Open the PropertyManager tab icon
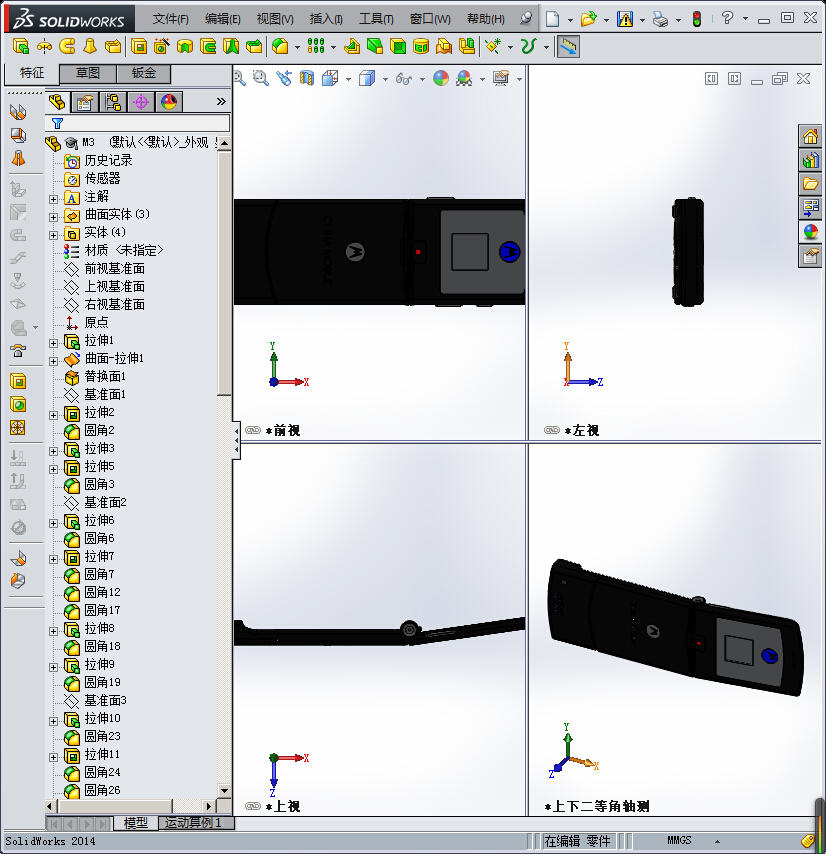Image resolution: width=826 pixels, height=854 pixels. tap(85, 102)
